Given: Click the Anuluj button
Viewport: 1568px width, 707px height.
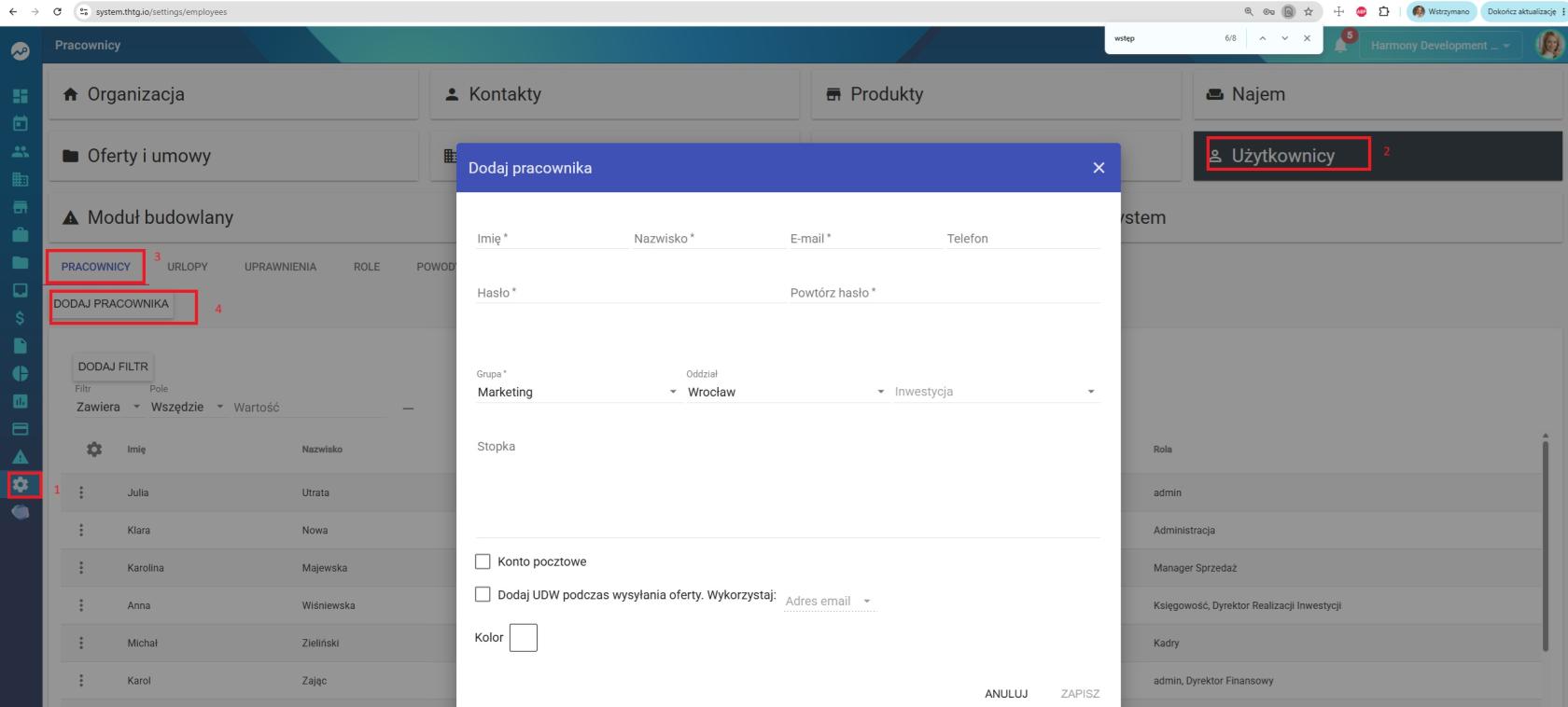Looking at the screenshot, I should click(1006, 694).
